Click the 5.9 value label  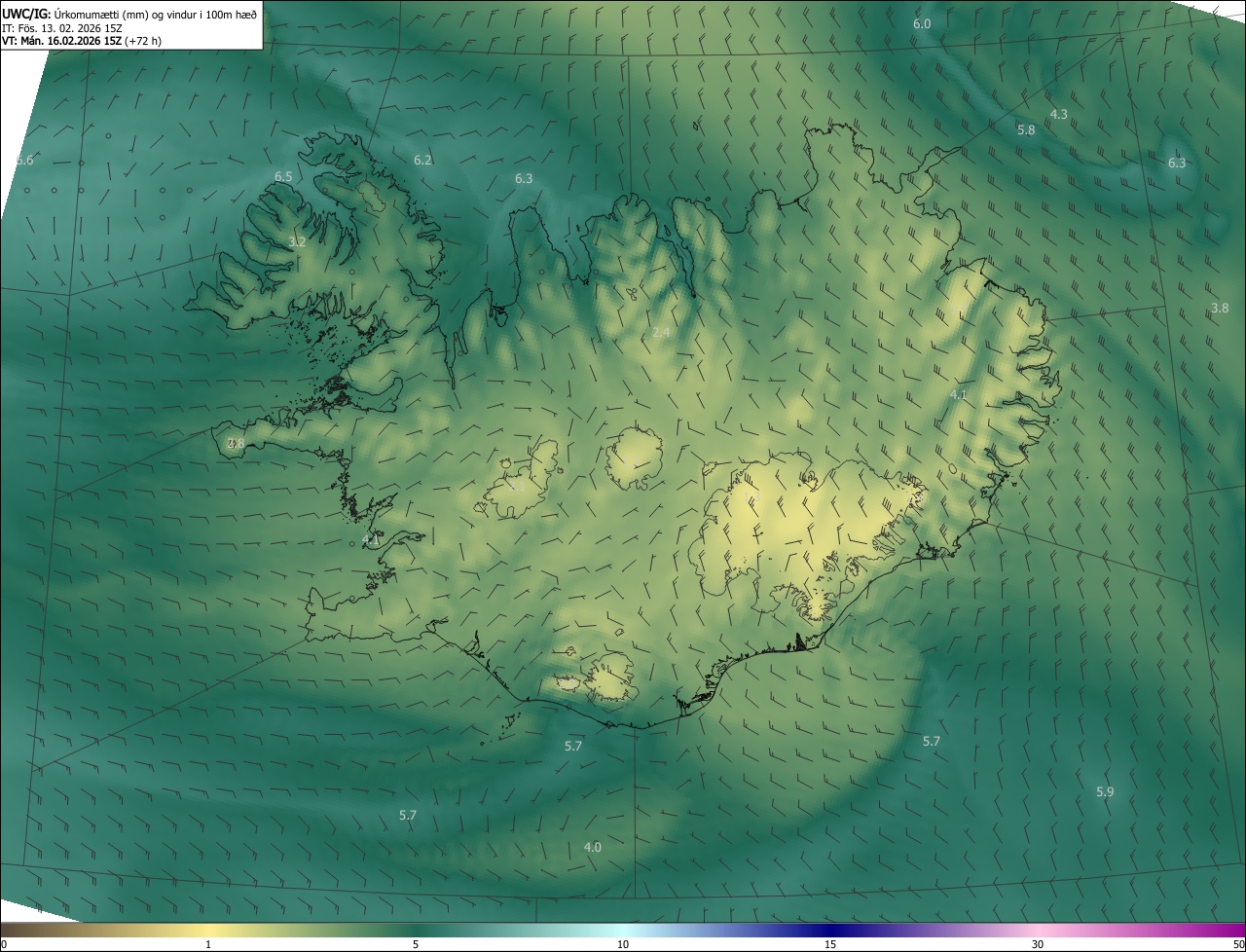click(1105, 792)
